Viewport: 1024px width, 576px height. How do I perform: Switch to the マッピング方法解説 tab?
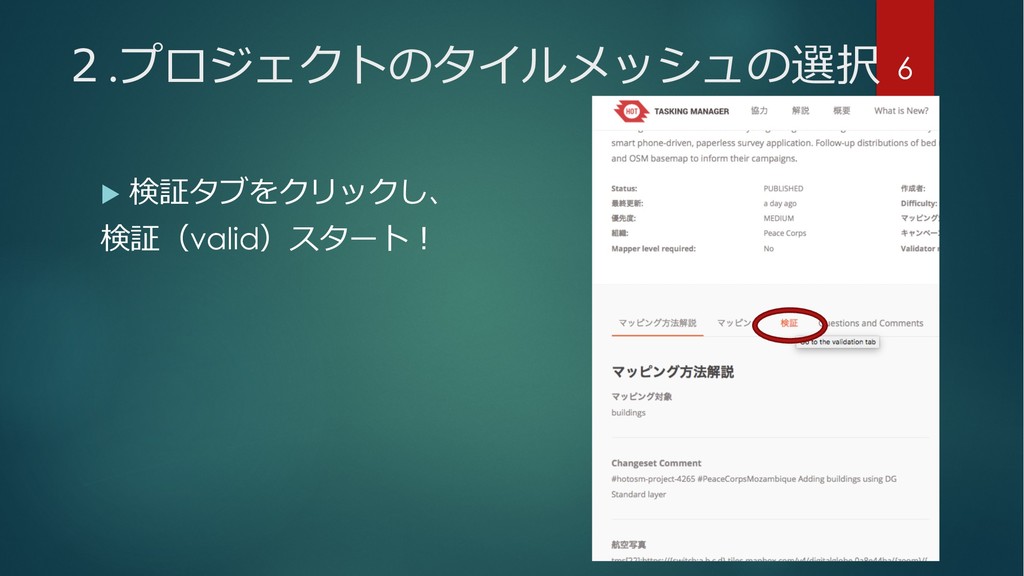pyautogui.click(x=657, y=323)
